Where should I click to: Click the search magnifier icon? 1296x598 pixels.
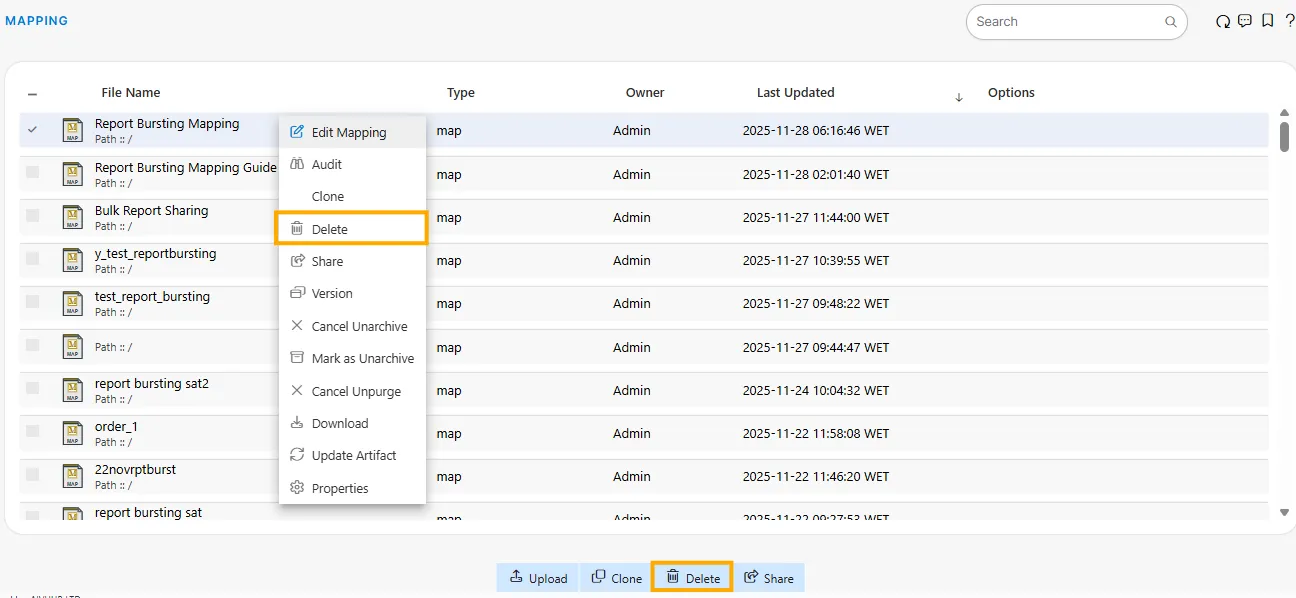[x=1171, y=22]
